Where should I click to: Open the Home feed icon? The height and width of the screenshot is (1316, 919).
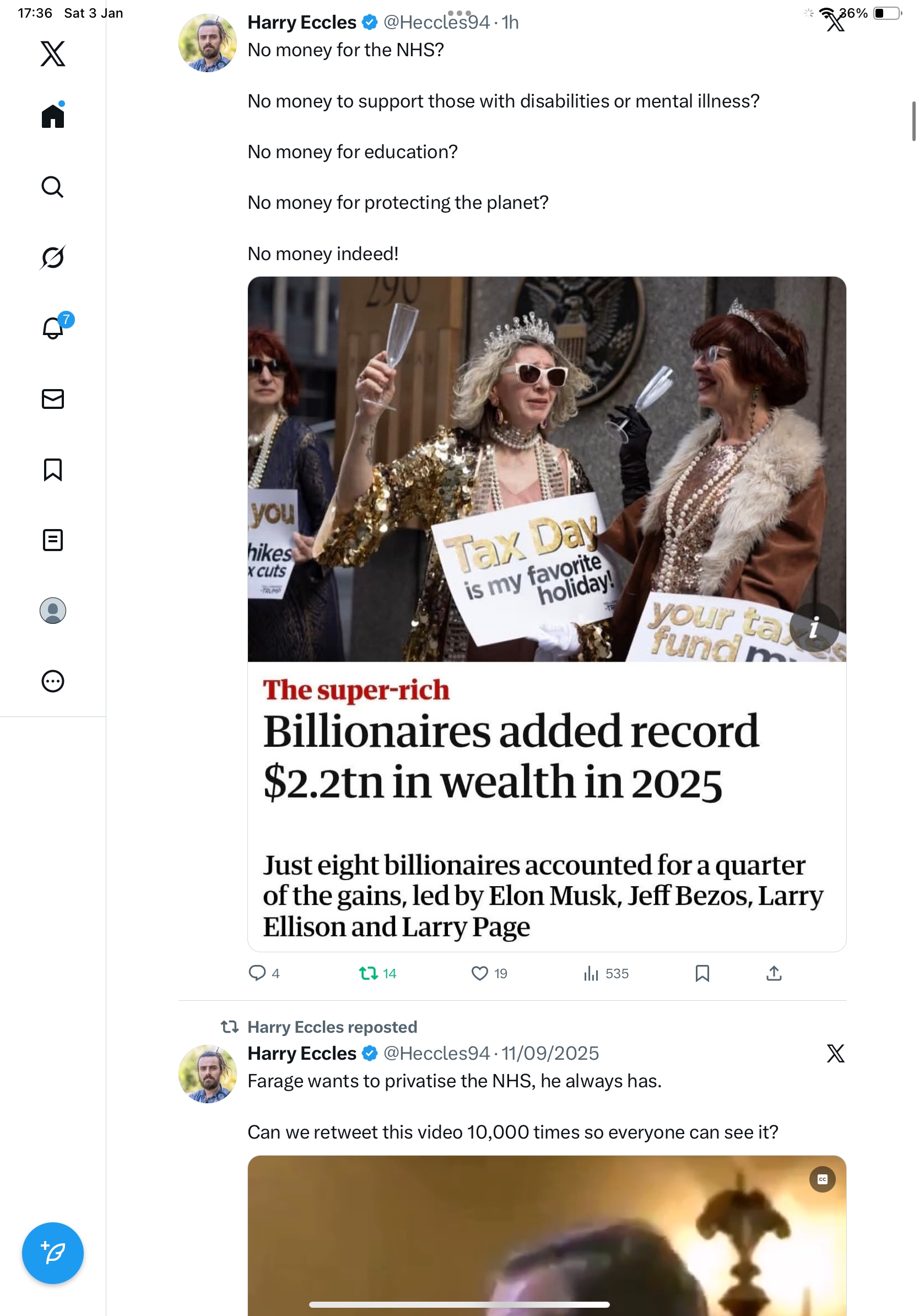53,116
